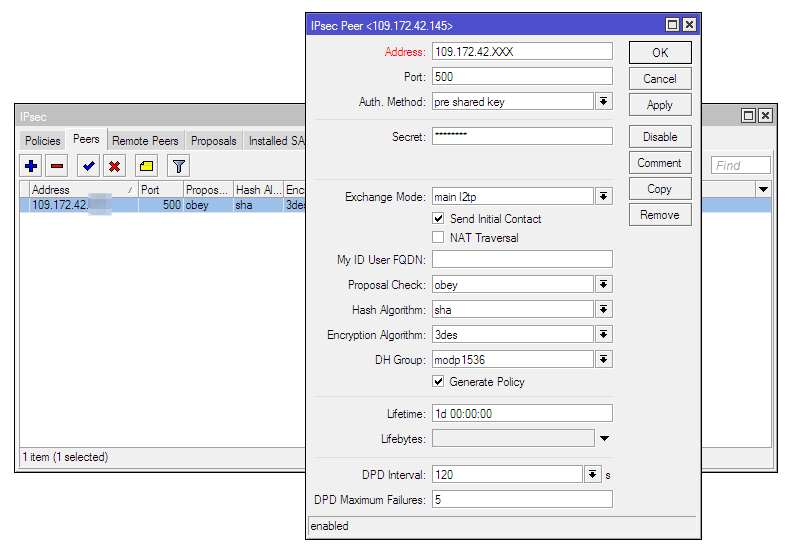This screenshot has height=550, width=792.
Task: Select peer row 109.172.42 in list
Action: 163,205
